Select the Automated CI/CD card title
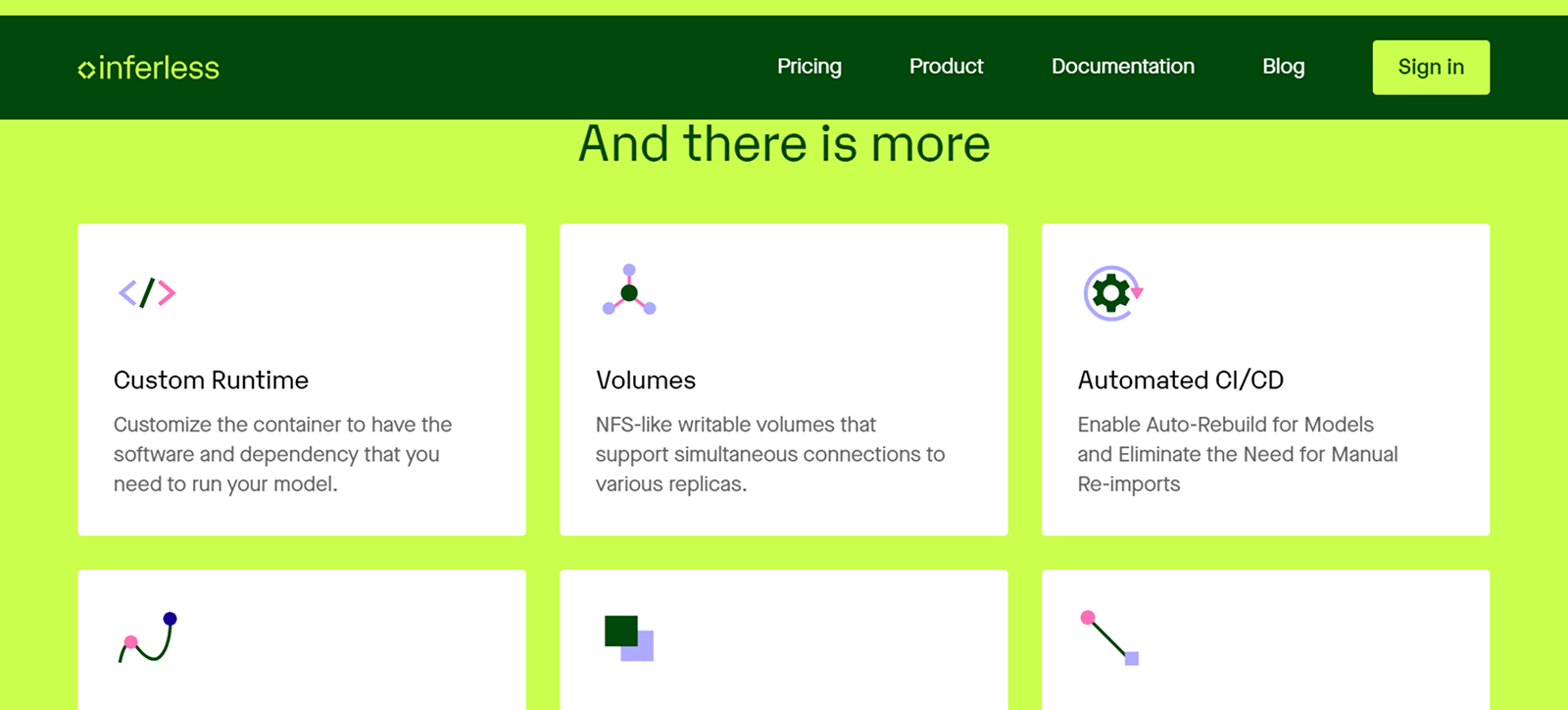The width and height of the screenshot is (1568, 710). (1181, 380)
